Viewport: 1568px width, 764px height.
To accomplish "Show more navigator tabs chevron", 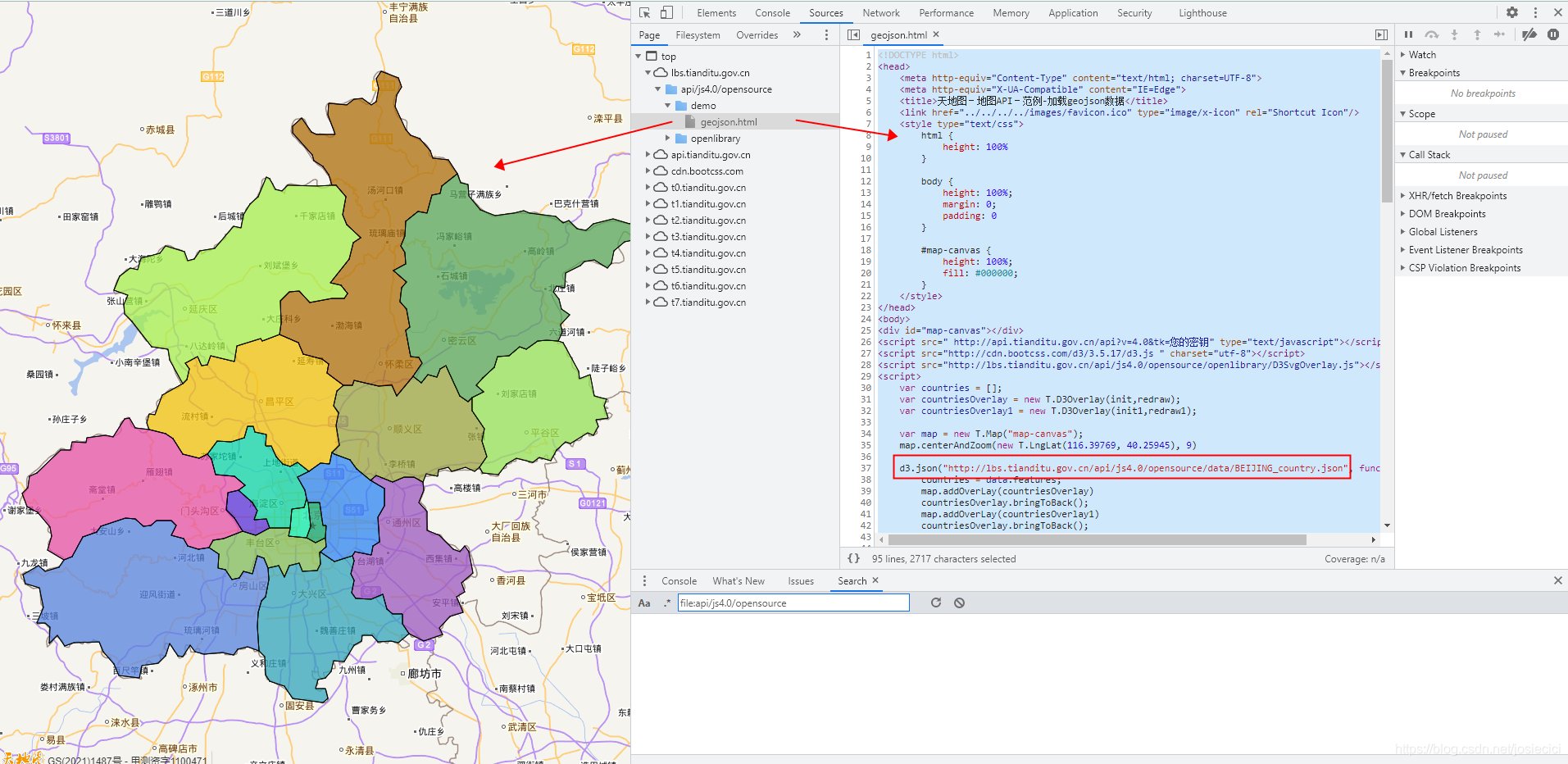I will [797, 35].
